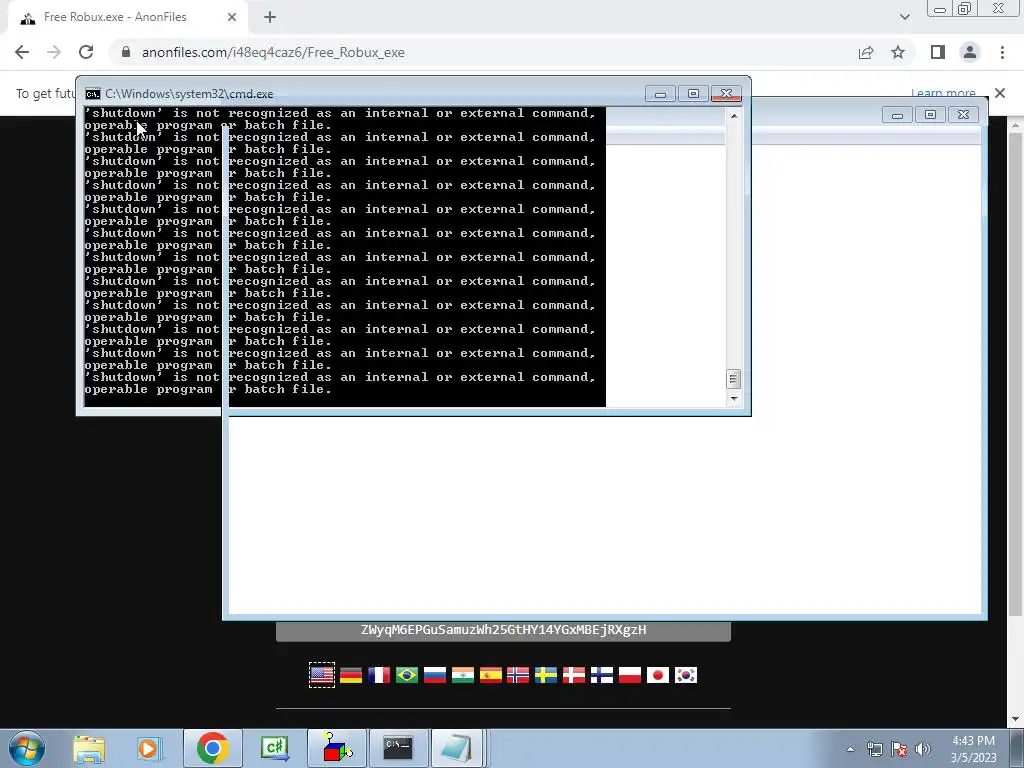Open cmd.exe title bar system icon
Viewport: 1024px width, 768px height.
[x=93, y=94]
